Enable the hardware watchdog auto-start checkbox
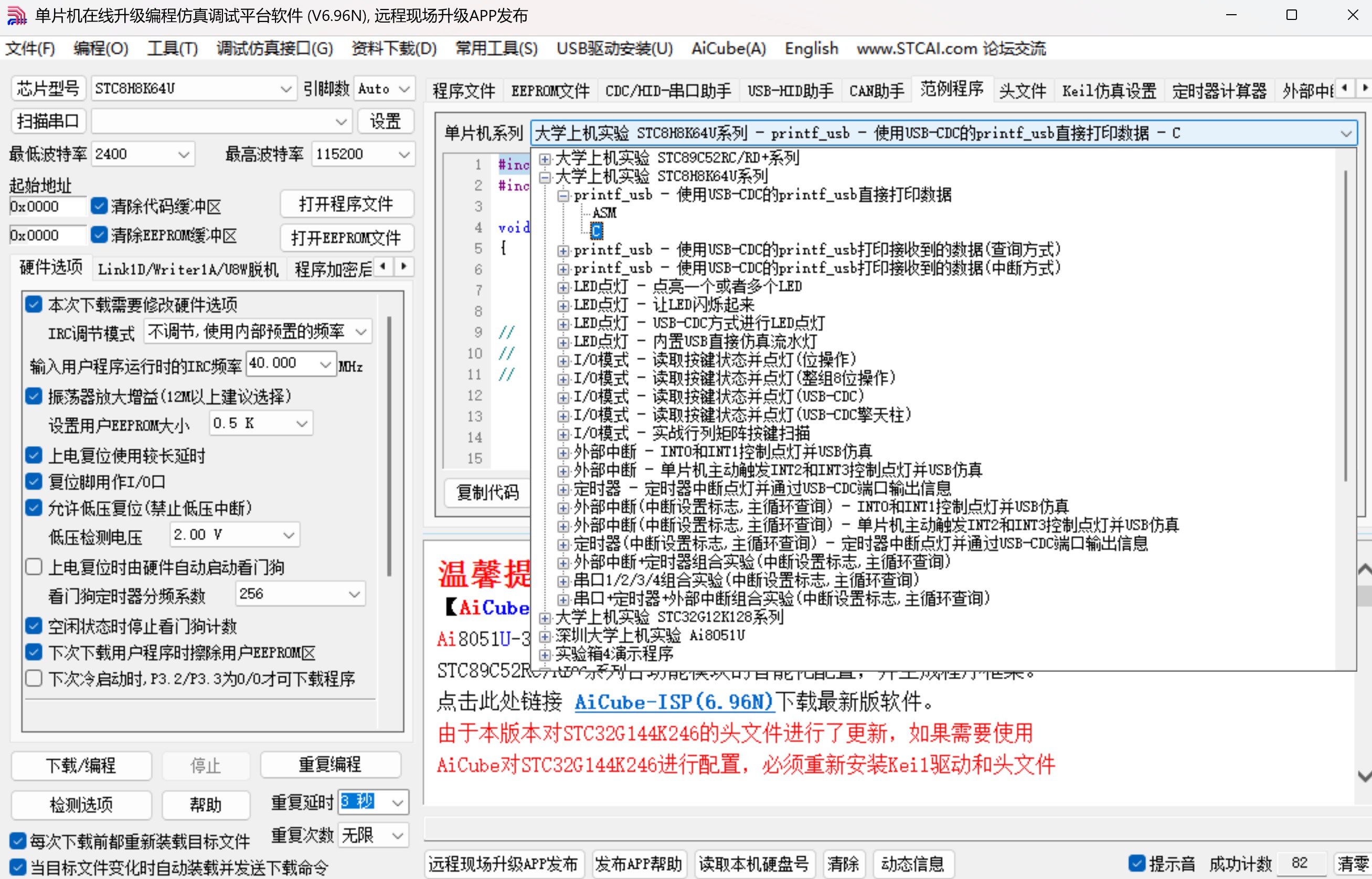This screenshot has height=879, width=1372. click(34, 566)
